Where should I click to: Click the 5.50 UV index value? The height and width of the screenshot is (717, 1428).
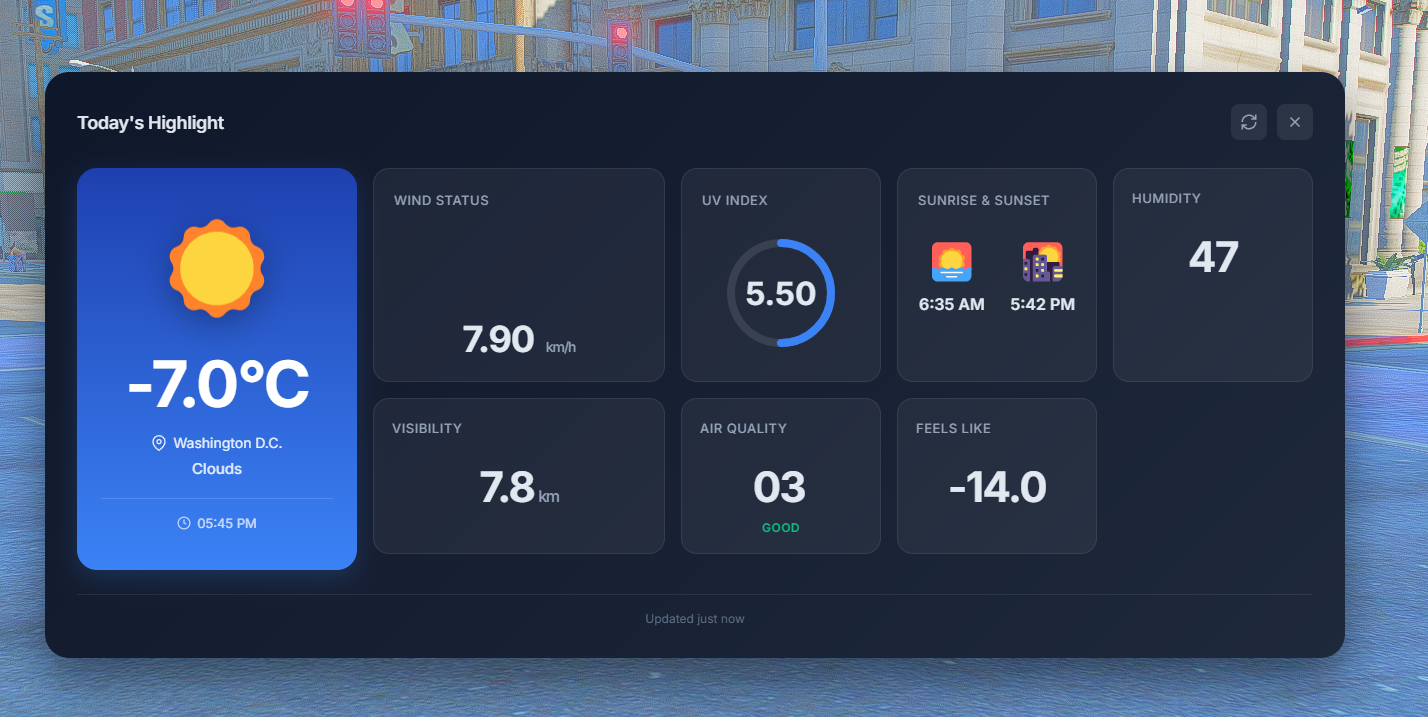pyautogui.click(x=781, y=294)
